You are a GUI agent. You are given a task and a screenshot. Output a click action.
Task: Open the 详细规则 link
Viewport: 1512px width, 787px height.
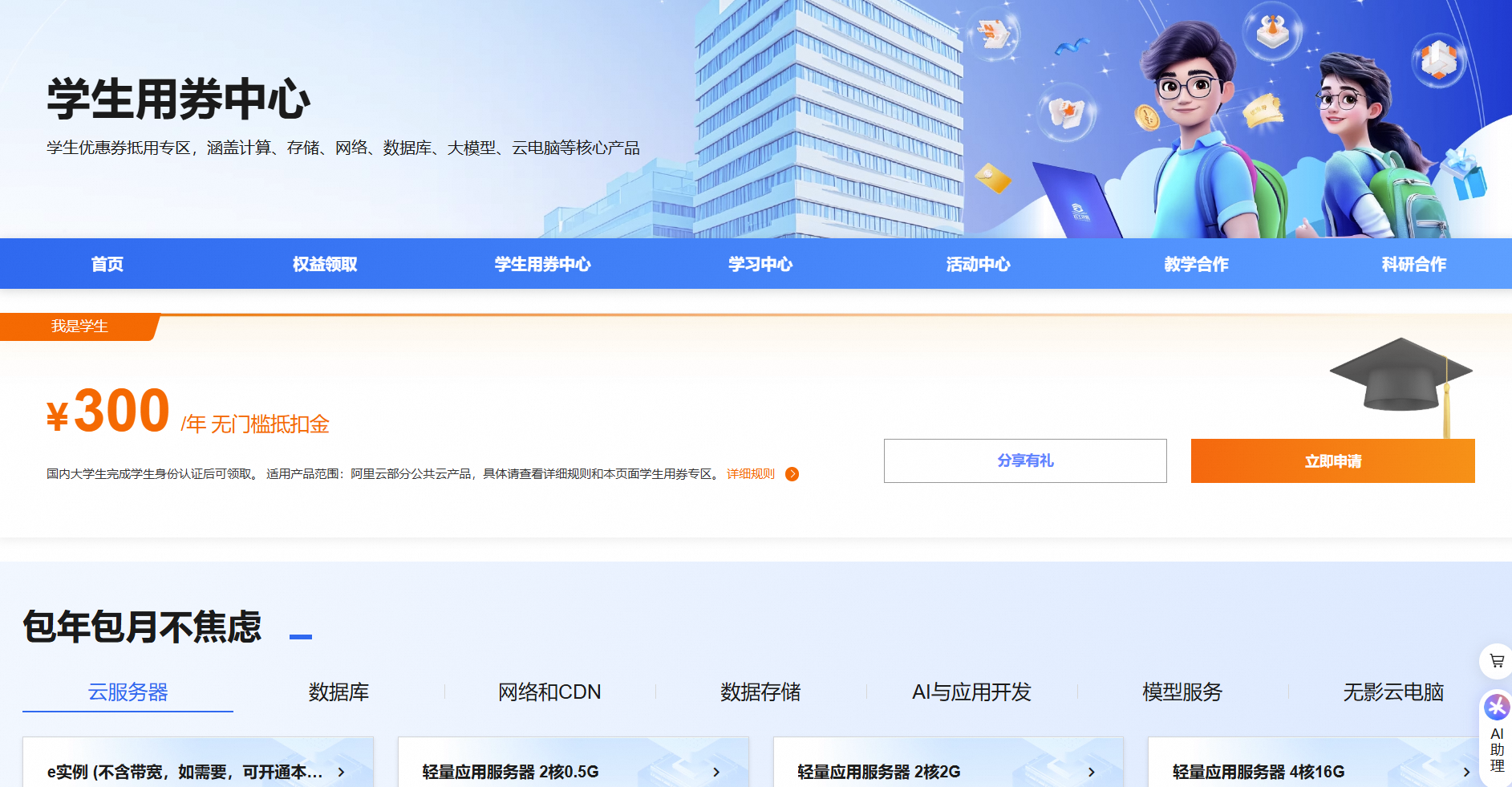[751, 474]
